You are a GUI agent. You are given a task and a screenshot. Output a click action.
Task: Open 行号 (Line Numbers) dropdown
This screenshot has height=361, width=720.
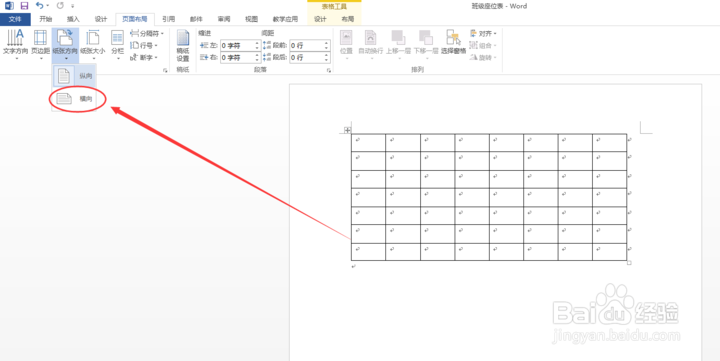pyautogui.click(x=144, y=45)
